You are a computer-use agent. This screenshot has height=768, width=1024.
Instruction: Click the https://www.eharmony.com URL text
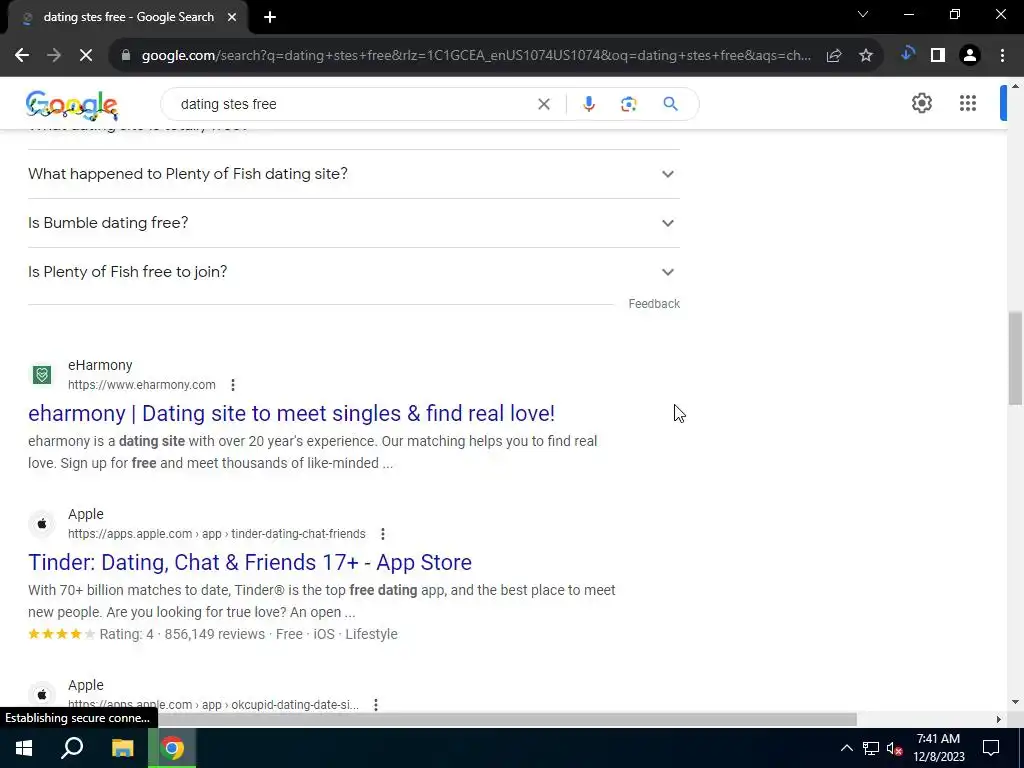[142, 385]
